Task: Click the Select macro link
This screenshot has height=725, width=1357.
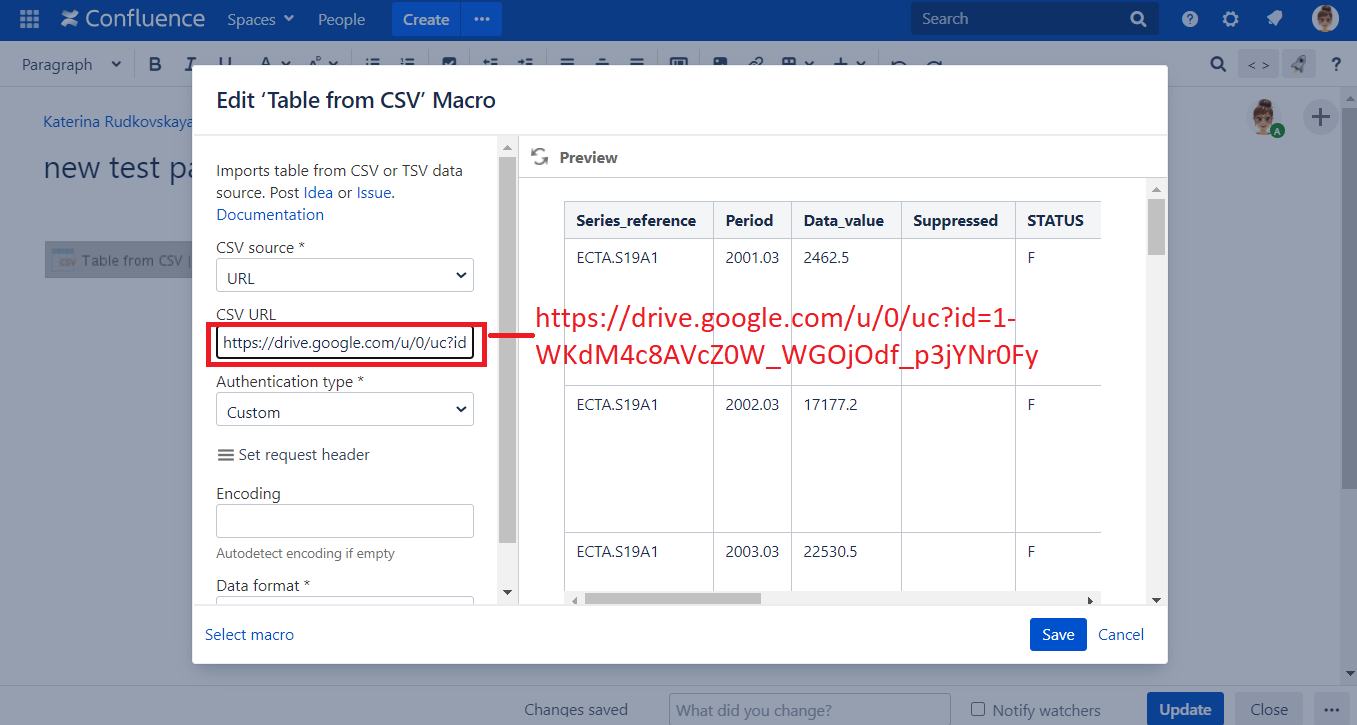Action: [249, 634]
